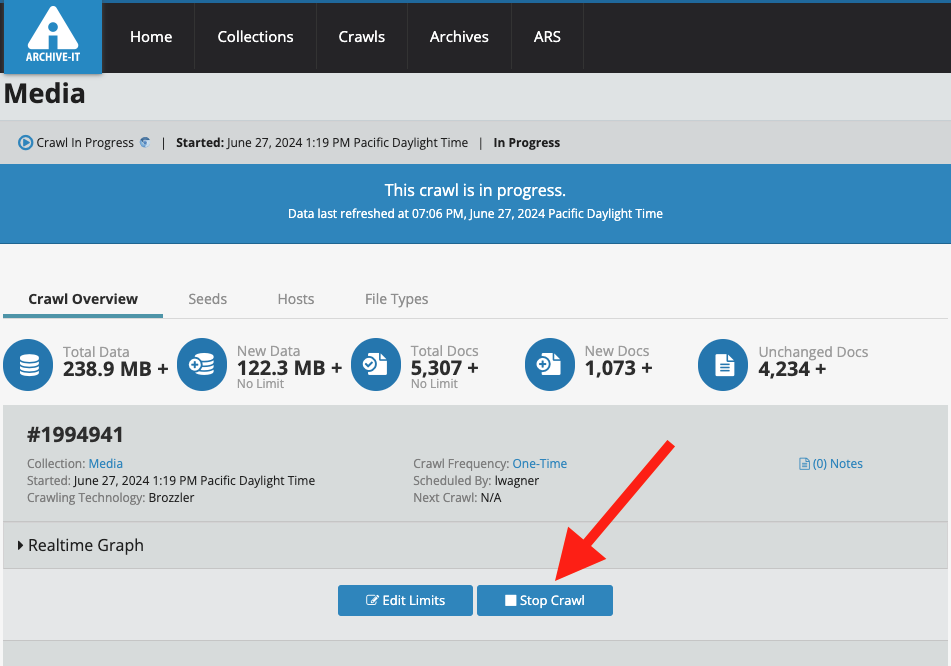Click the refresh icon beside Crawl In Progress
The height and width of the screenshot is (666, 951).
145,143
